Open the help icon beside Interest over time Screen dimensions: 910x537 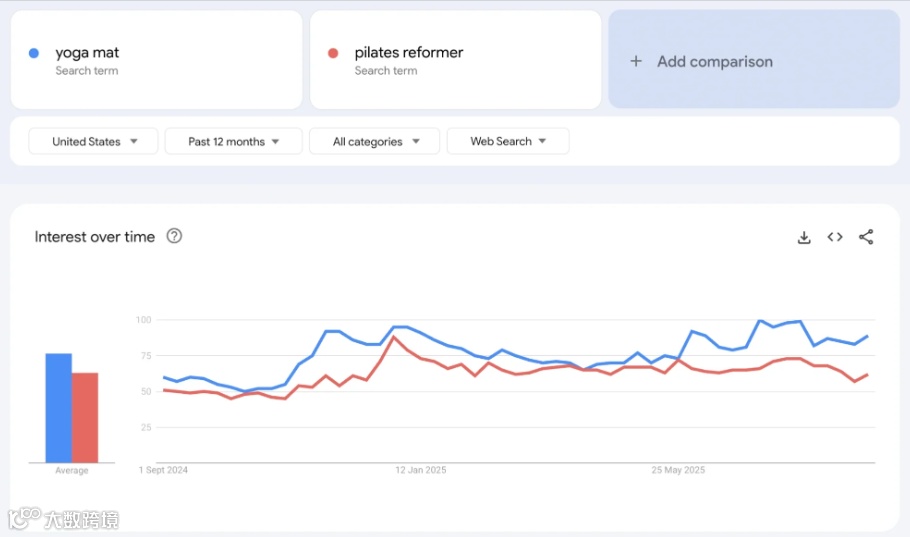click(174, 236)
